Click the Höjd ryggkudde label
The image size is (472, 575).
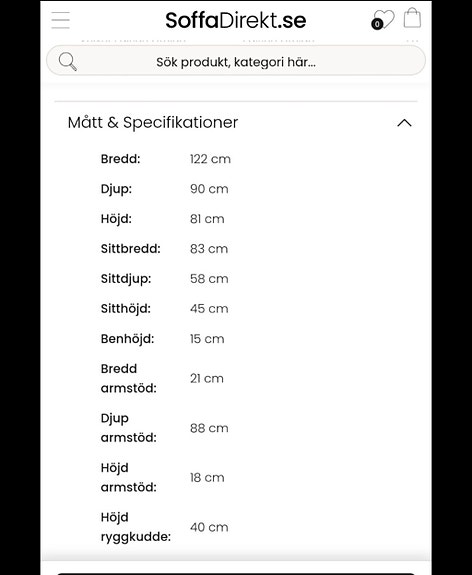[x=136, y=527]
